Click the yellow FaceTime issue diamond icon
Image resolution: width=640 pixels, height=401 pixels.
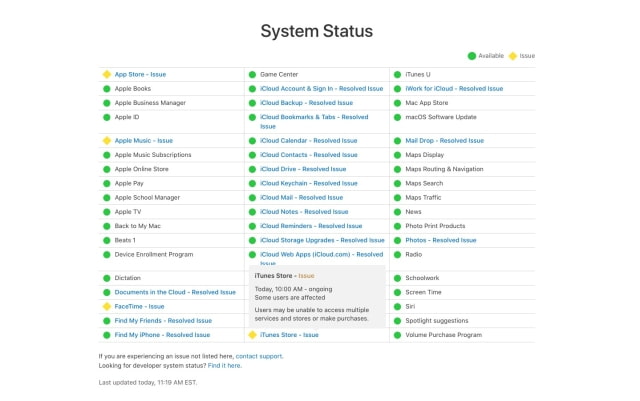(106, 306)
